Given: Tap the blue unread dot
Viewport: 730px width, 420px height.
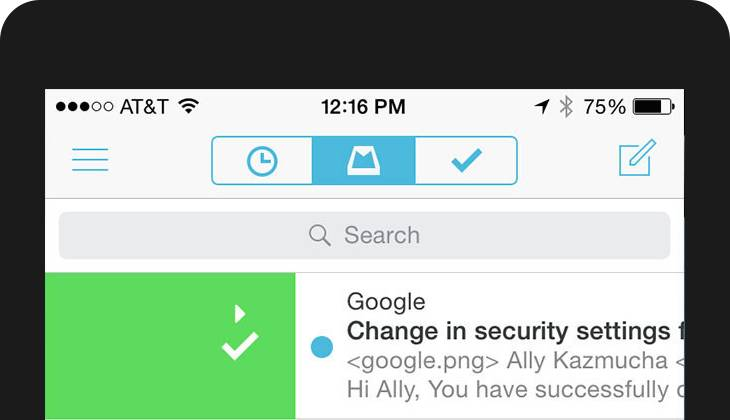Looking at the screenshot, I should click(322, 347).
